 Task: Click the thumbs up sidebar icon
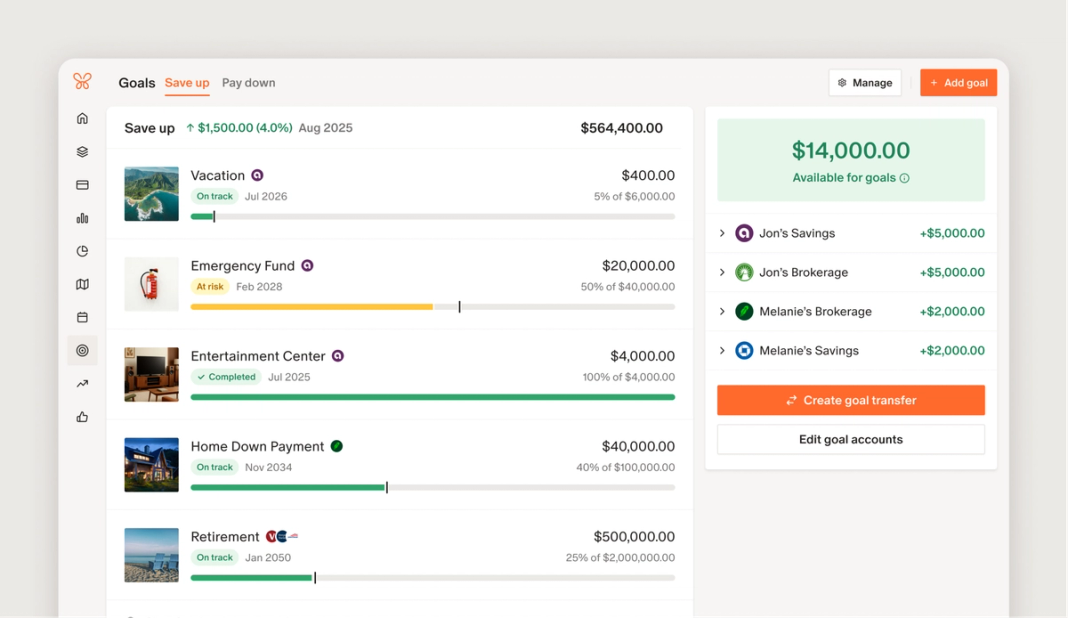[82, 417]
